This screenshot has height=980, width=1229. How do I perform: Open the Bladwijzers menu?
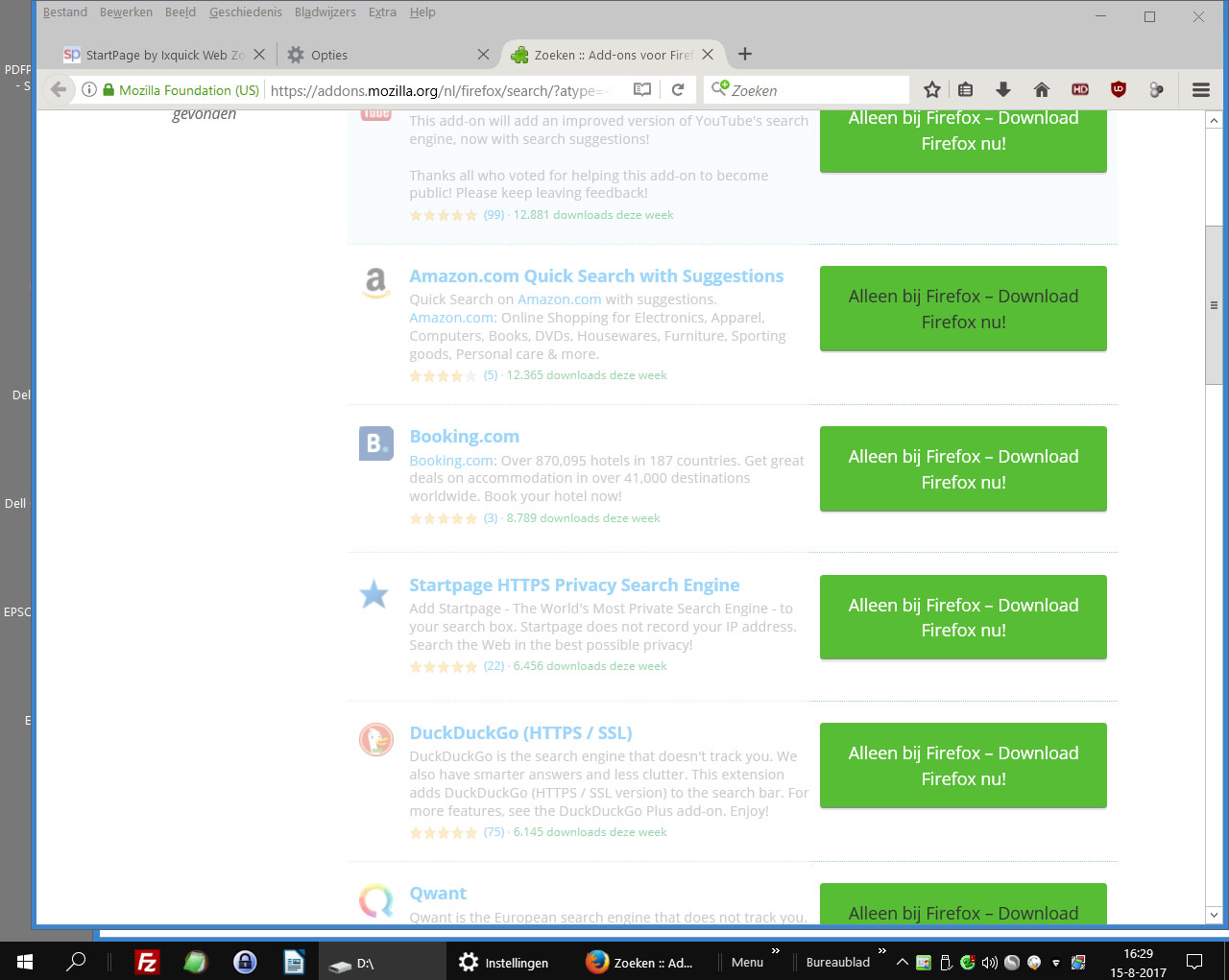pos(325,12)
